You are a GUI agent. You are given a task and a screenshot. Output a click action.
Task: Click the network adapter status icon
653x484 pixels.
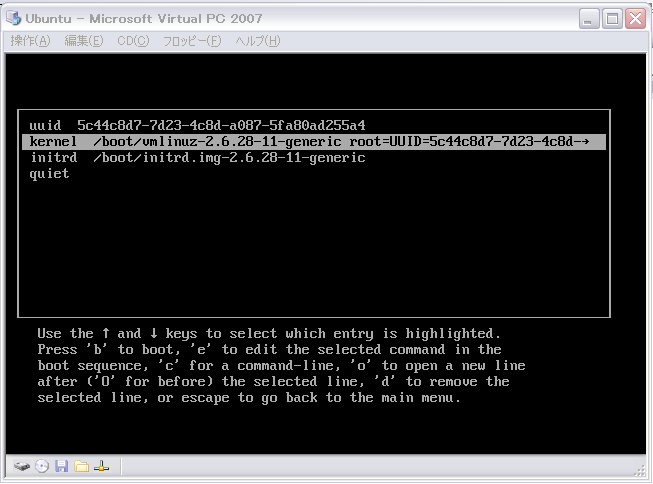tap(101, 466)
